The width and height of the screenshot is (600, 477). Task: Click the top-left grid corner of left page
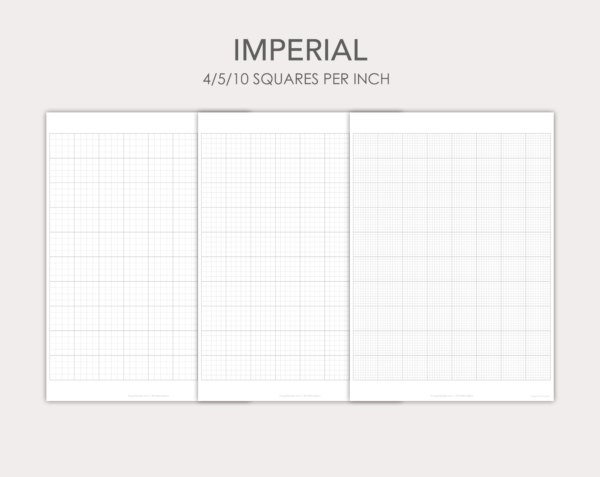pyautogui.click(x=50, y=133)
